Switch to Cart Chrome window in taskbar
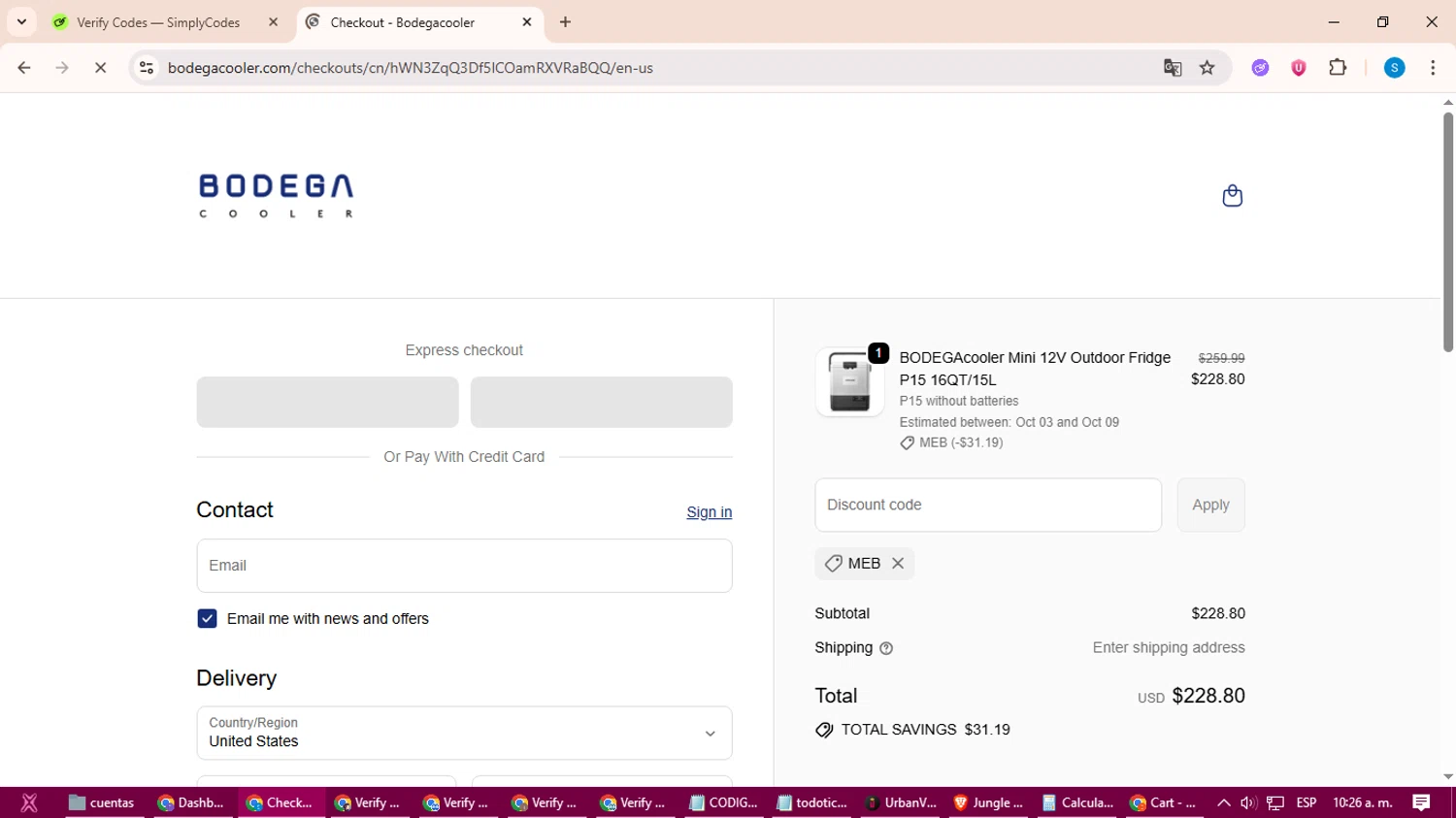Viewport: 1456px width, 818px height. (x=1164, y=802)
